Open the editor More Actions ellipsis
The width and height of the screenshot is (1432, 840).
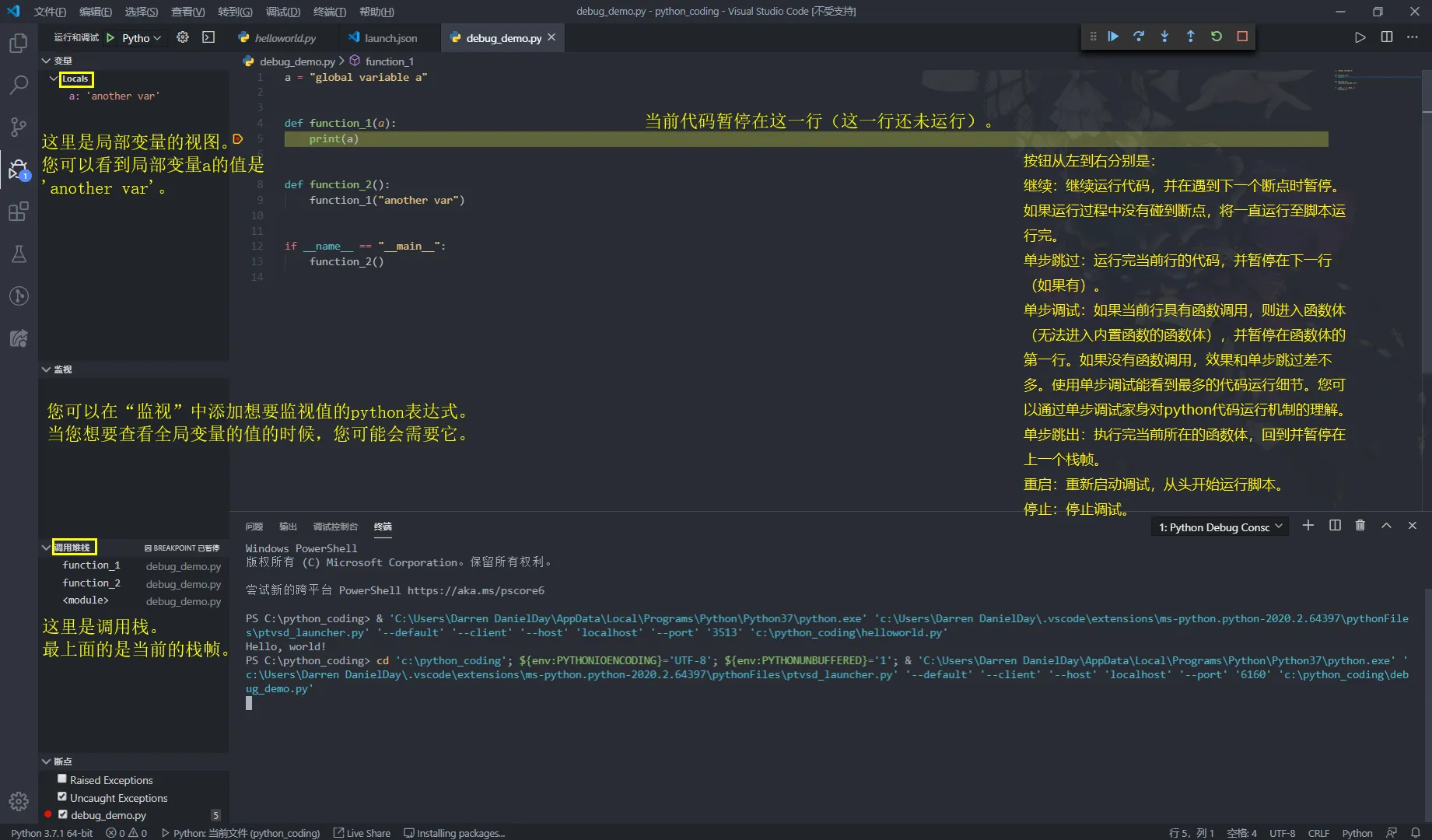1413,37
